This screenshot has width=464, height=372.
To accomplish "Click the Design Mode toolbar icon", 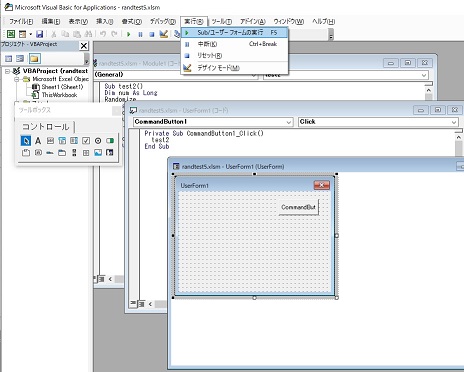I will tap(163, 34).
